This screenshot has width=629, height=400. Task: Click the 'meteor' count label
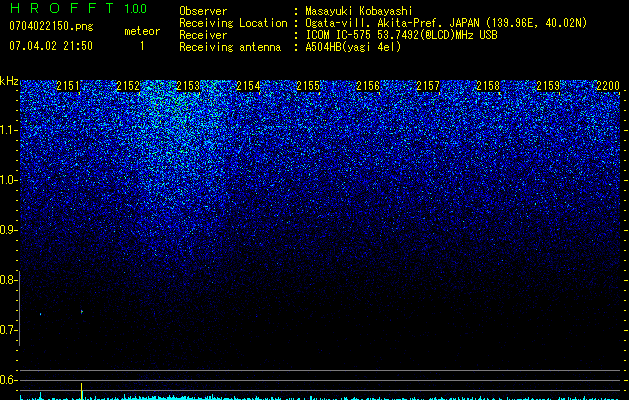pos(142,31)
